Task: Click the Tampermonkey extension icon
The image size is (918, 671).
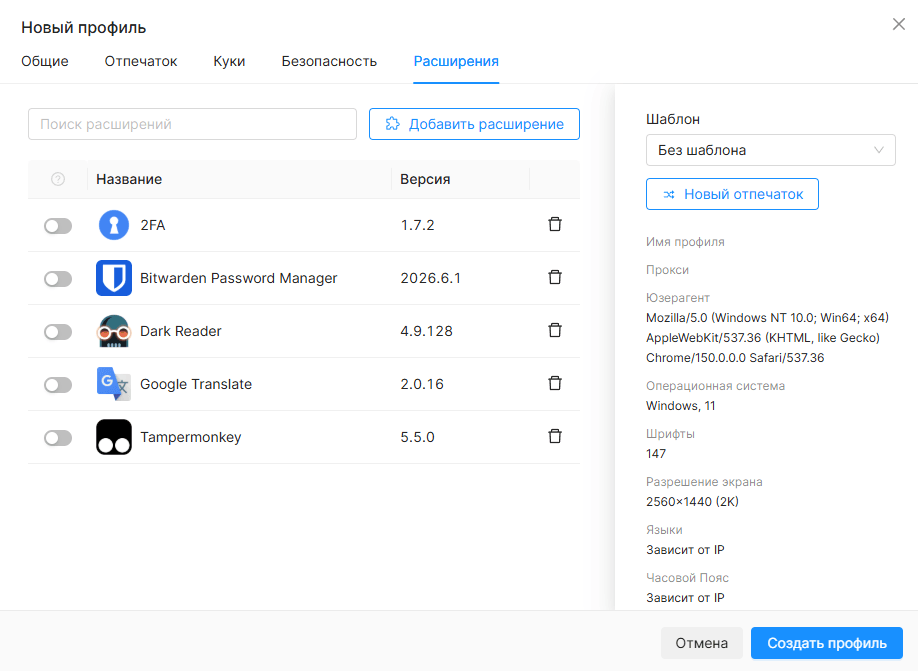Action: click(x=114, y=437)
